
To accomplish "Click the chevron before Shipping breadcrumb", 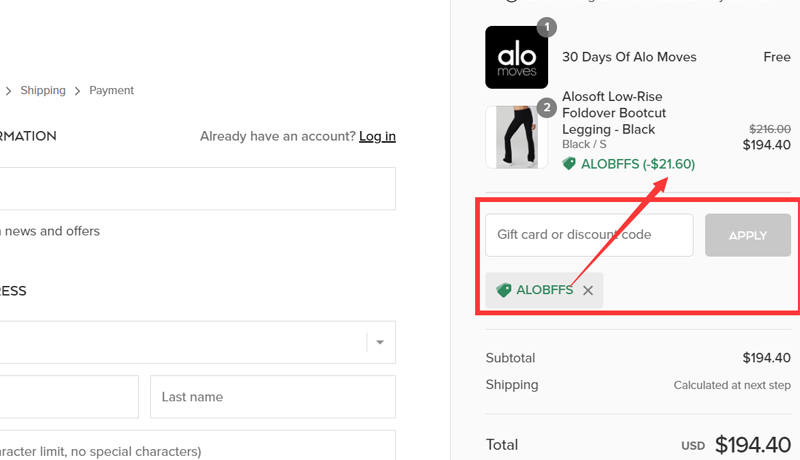I will (9, 91).
